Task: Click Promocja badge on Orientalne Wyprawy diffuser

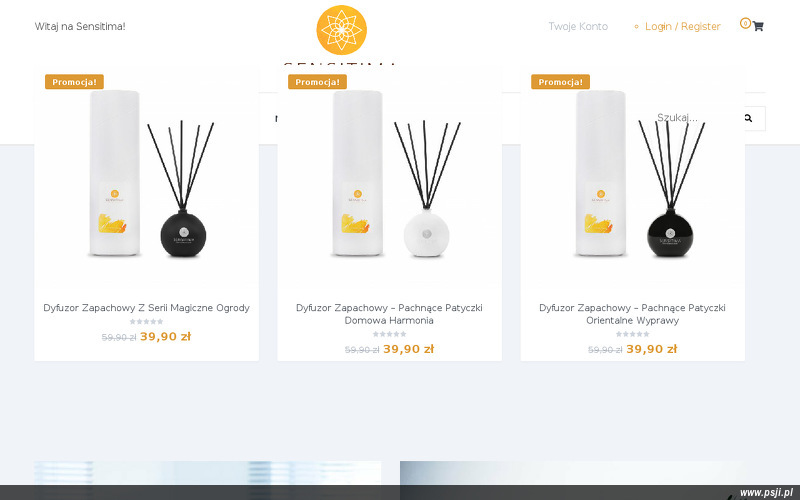Action: pos(560,82)
